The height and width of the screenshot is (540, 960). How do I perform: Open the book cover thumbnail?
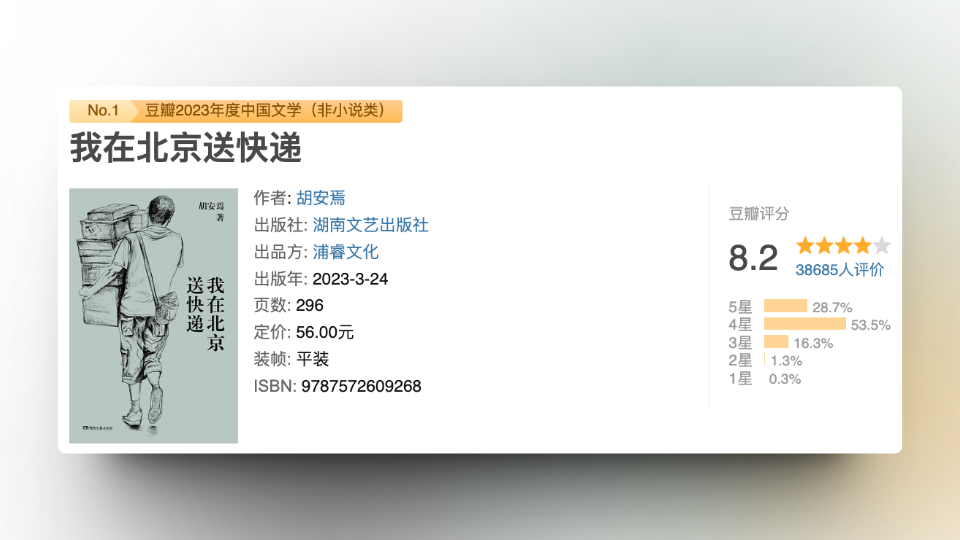[x=153, y=315]
